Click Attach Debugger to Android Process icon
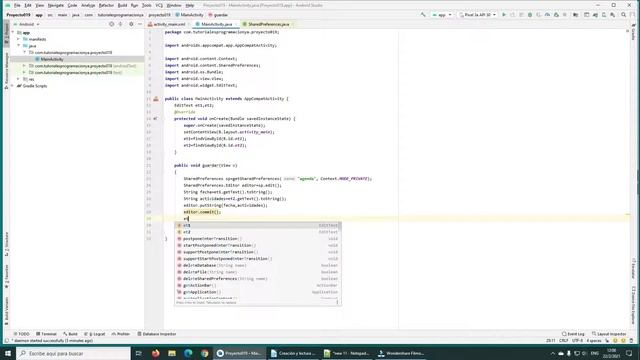640x360 pixels. (556, 15)
